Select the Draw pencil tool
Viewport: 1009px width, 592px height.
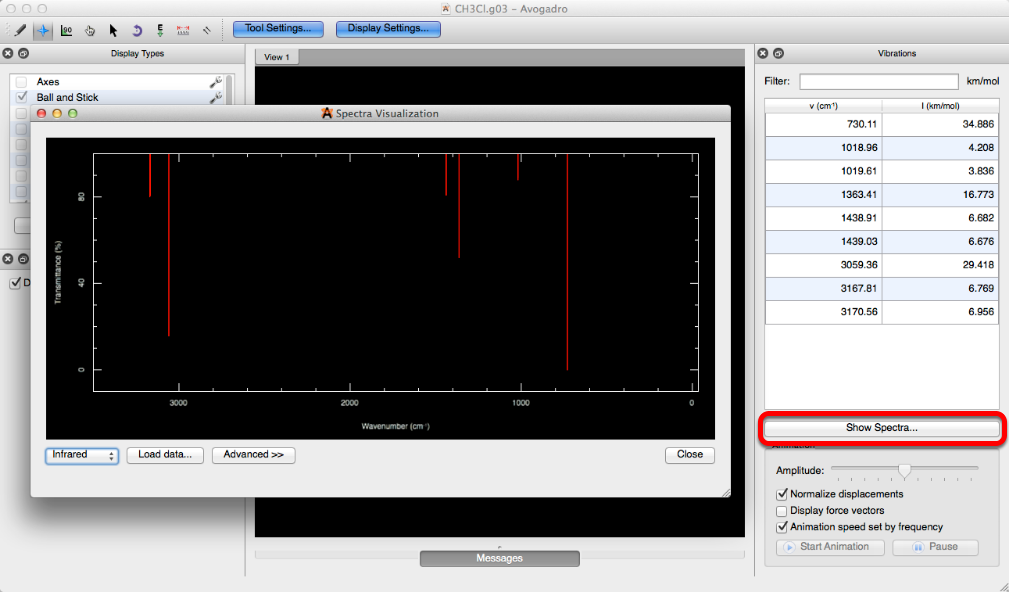20,30
